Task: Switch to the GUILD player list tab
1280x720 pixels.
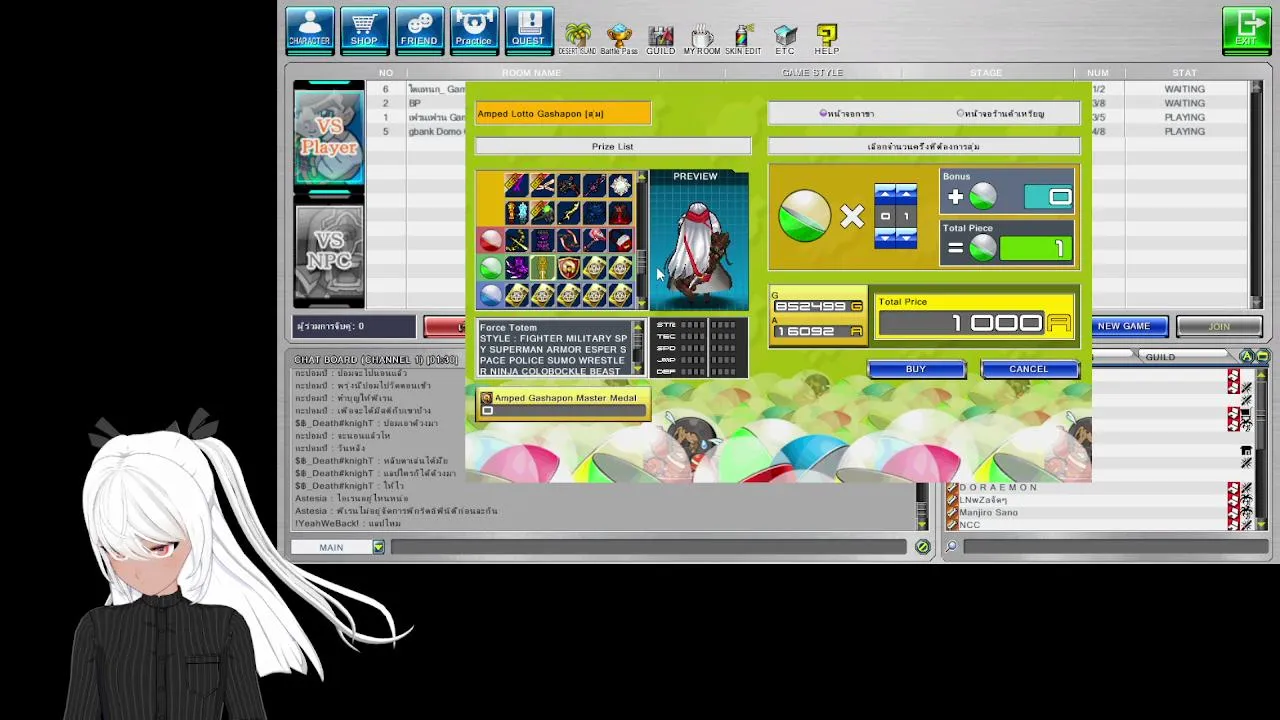Action: coord(1160,357)
